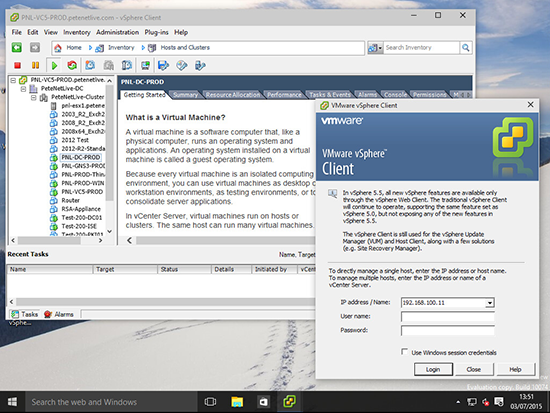Open the IP address / Name dropdown

point(490,303)
